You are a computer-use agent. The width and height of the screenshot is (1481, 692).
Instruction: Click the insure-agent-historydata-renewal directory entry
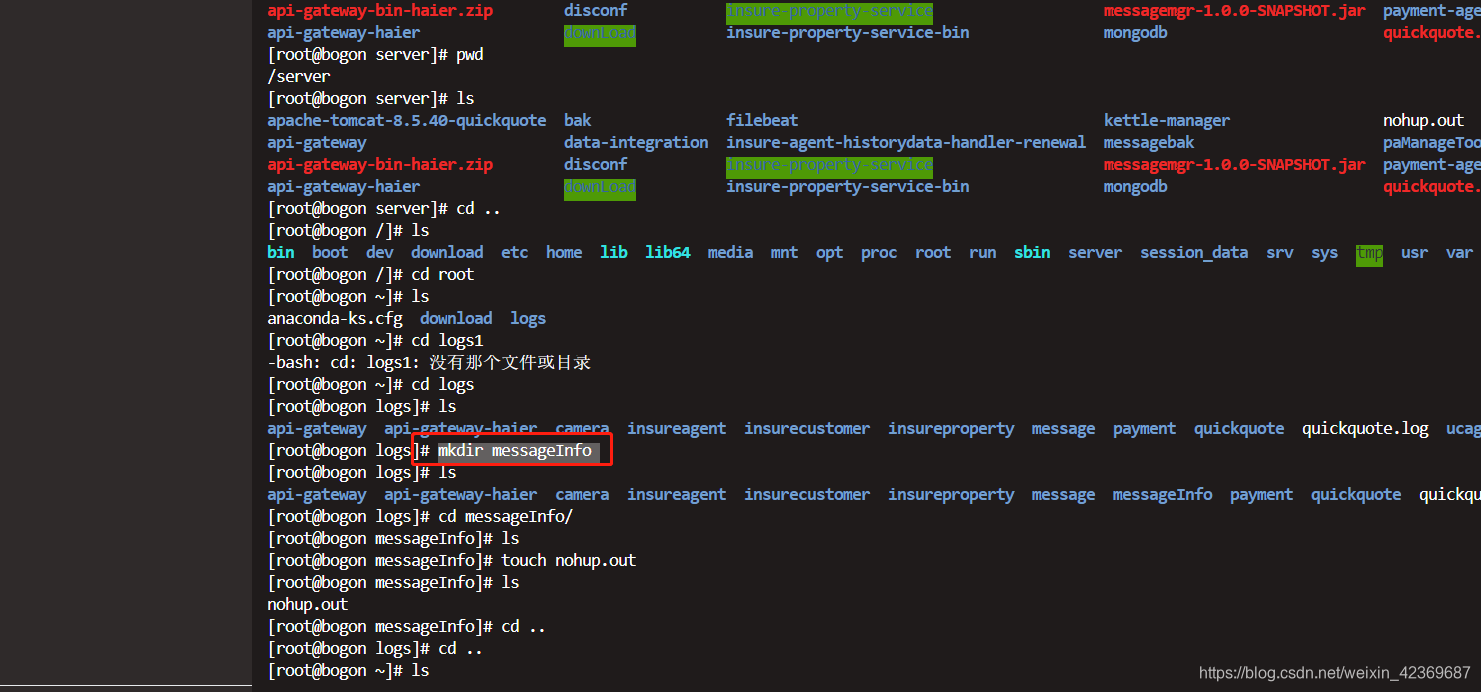click(x=905, y=142)
